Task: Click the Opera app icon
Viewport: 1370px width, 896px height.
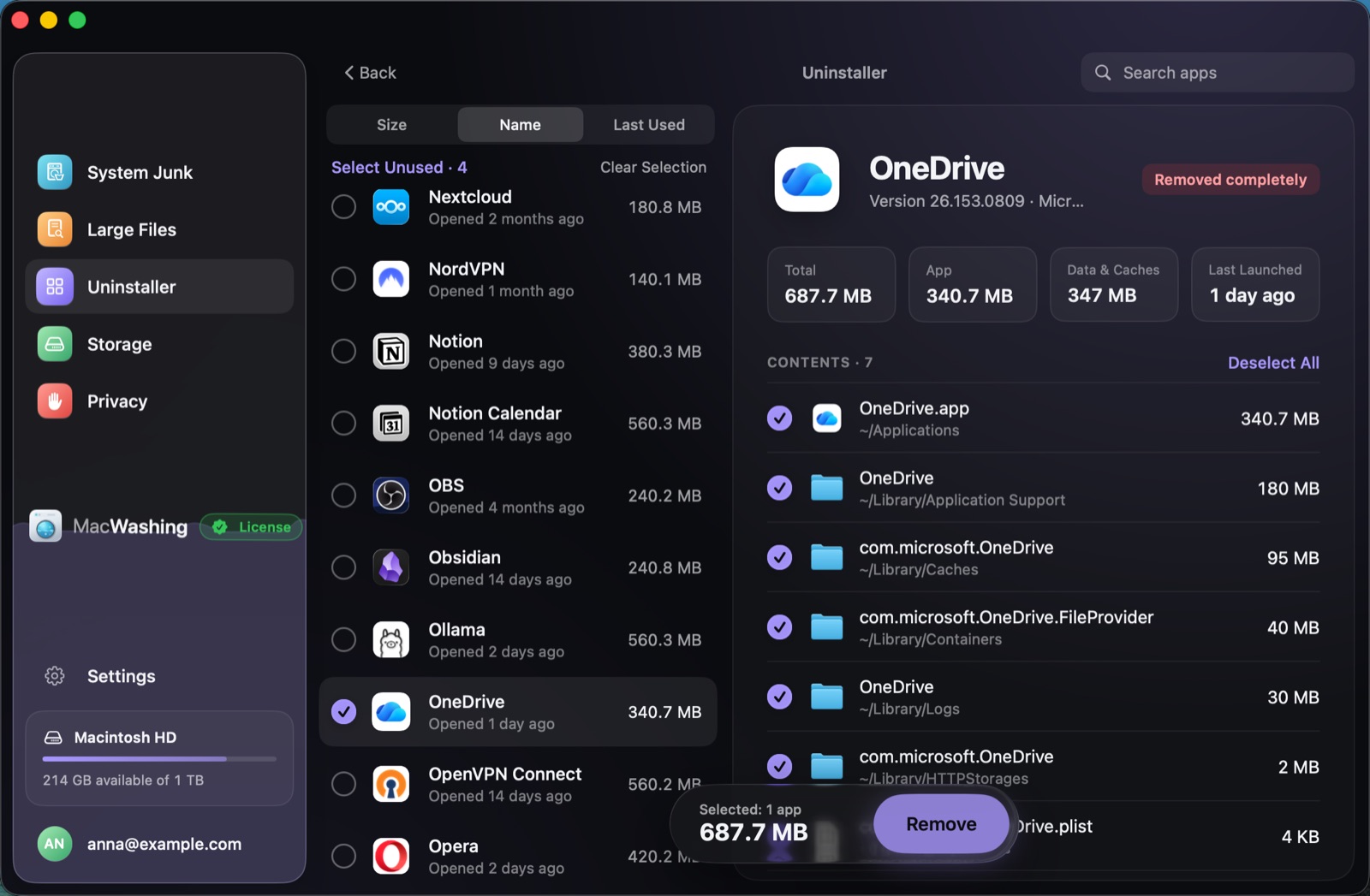Action: 391,856
